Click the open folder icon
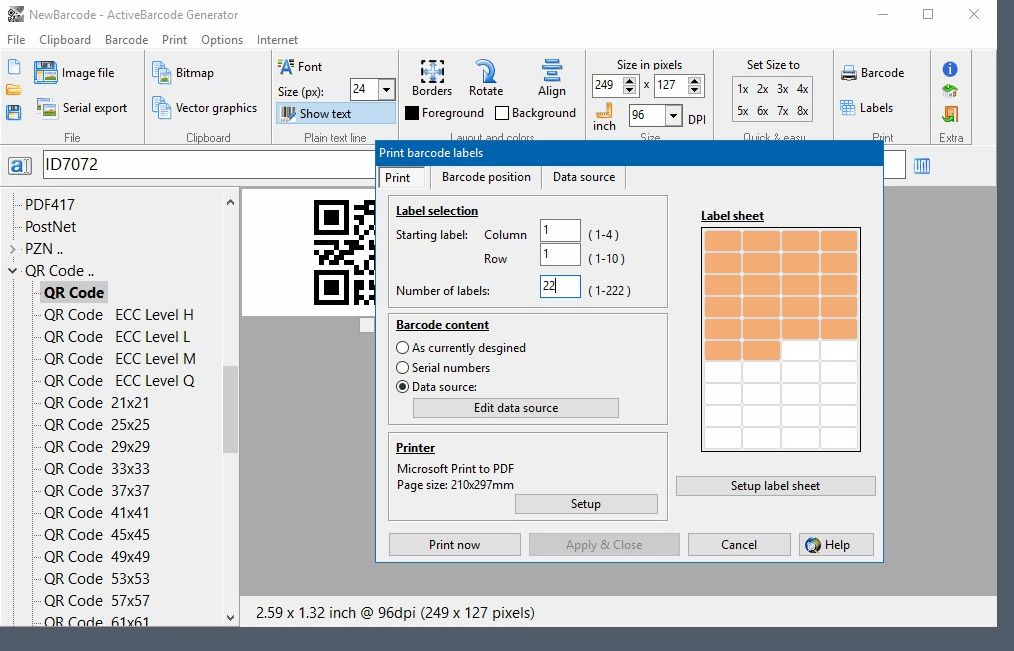Image resolution: width=1014 pixels, height=651 pixels. (14, 90)
